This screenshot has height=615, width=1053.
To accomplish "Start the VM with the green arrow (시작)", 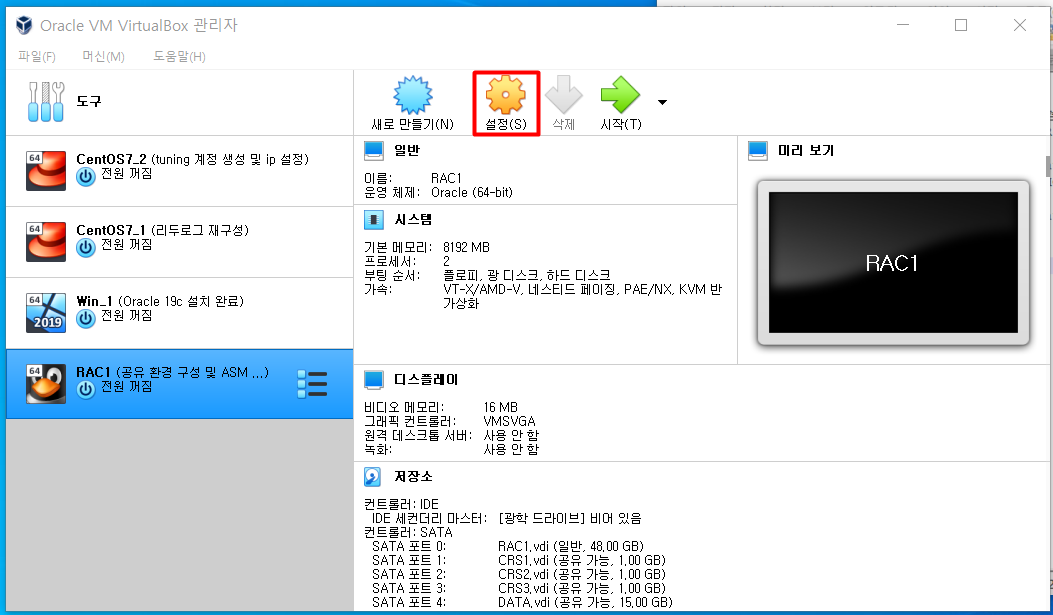I will coord(621,95).
